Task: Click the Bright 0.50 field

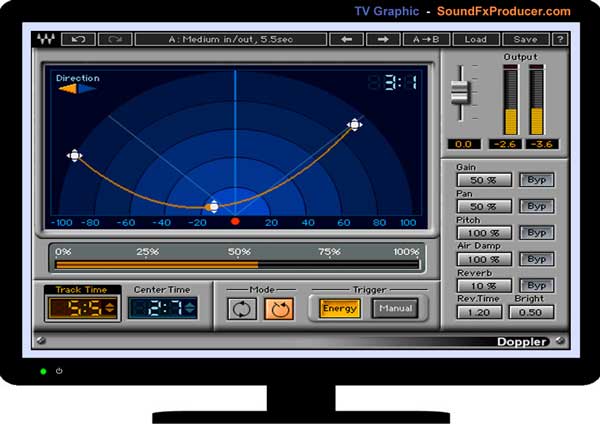Action: [531, 312]
